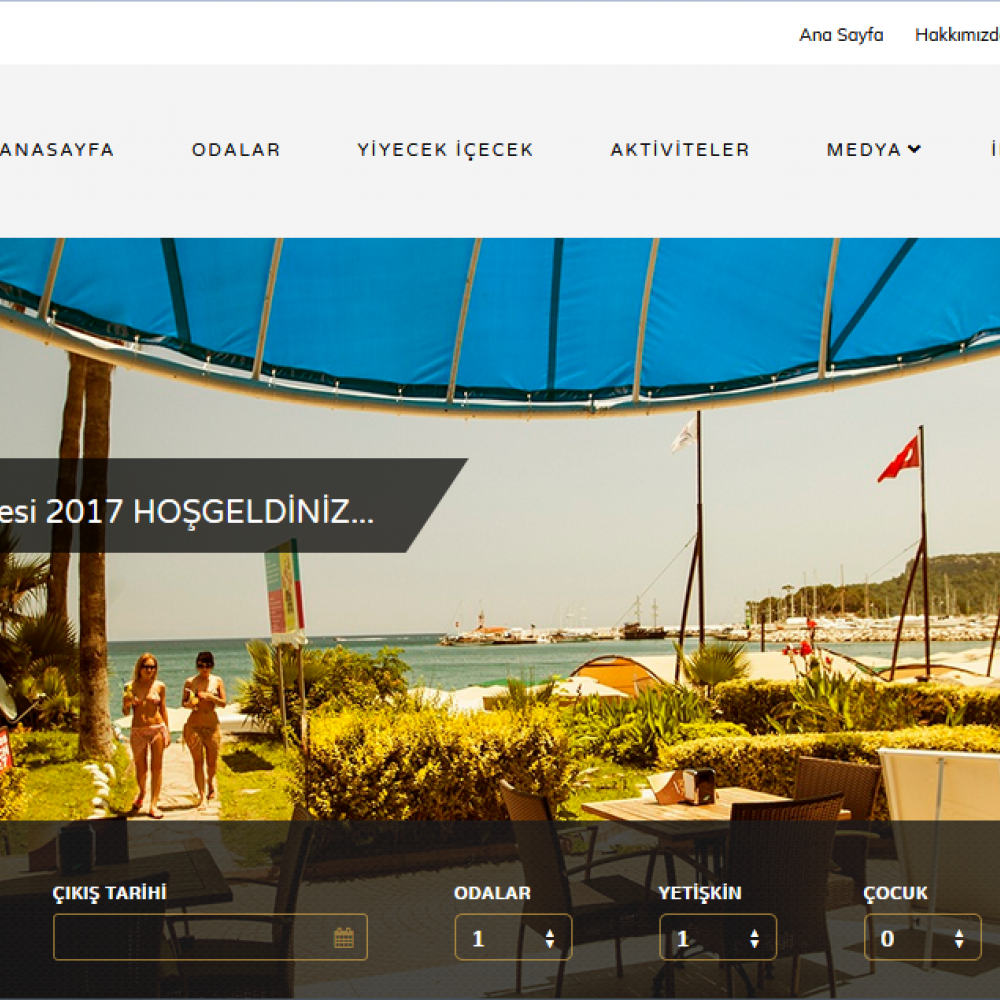
Task: Select YİYECEK İÇECEK from the navigation bar
Action: [445, 150]
